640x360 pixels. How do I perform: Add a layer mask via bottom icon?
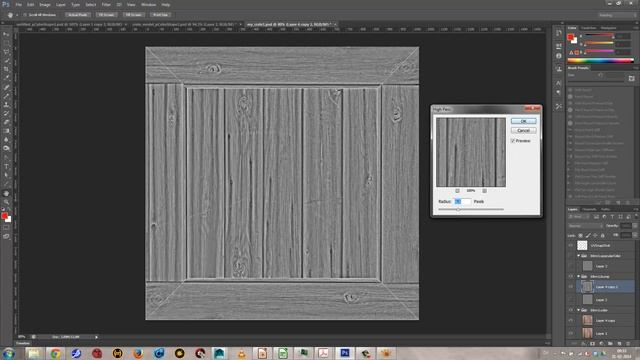pos(593,344)
